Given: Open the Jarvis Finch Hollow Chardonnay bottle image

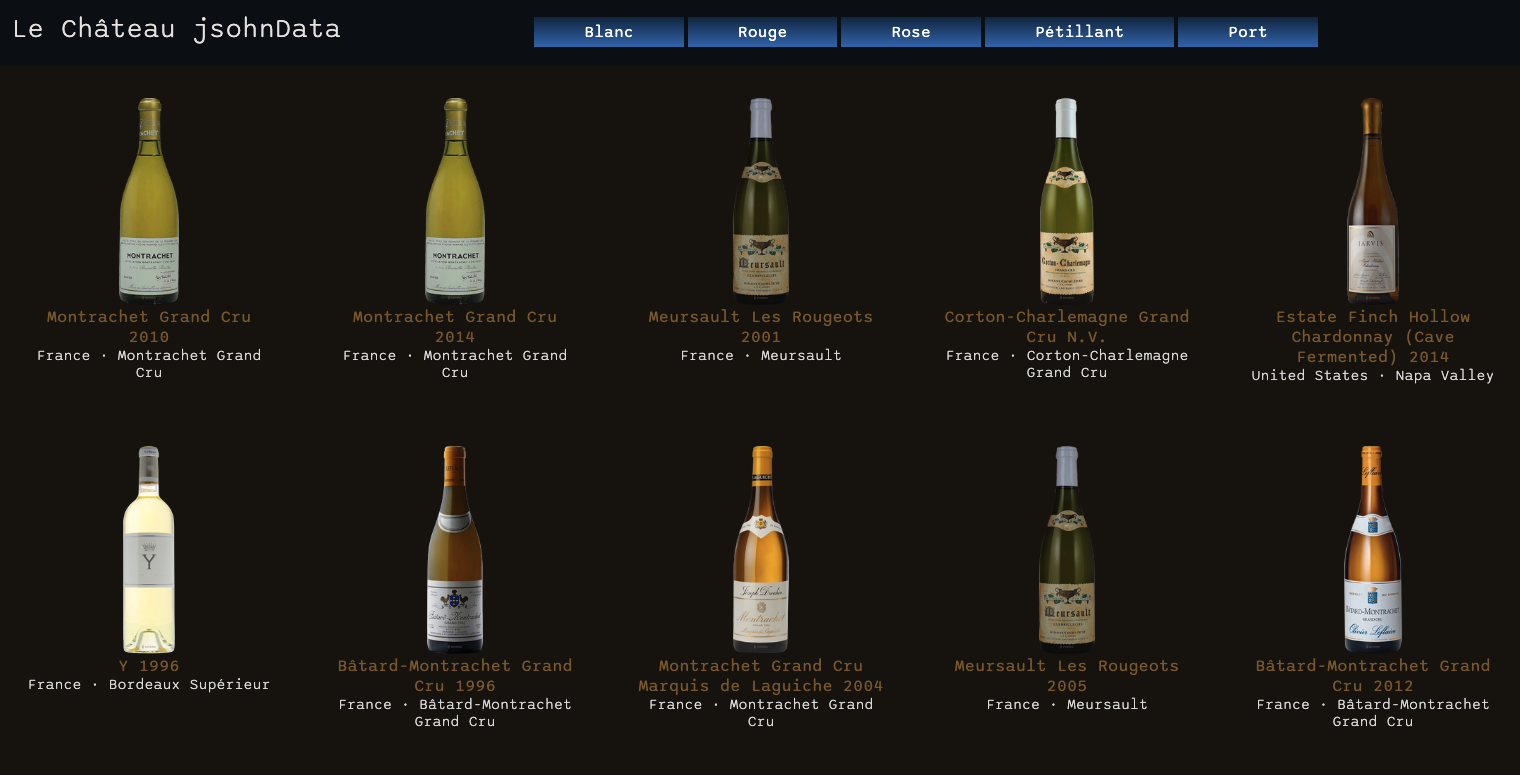Looking at the screenshot, I should (x=1372, y=200).
